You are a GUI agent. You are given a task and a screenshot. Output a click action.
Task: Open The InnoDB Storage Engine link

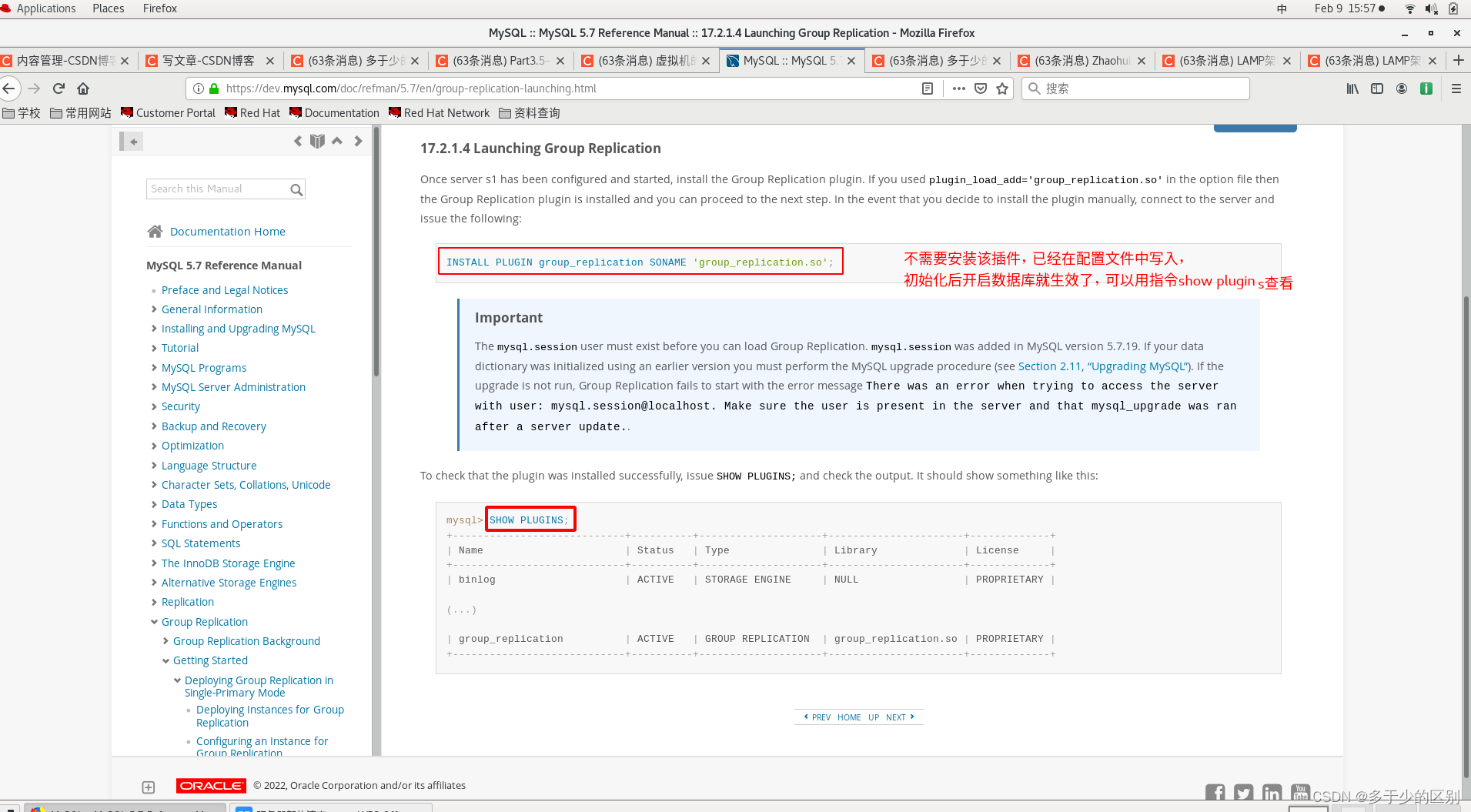(228, 563)
